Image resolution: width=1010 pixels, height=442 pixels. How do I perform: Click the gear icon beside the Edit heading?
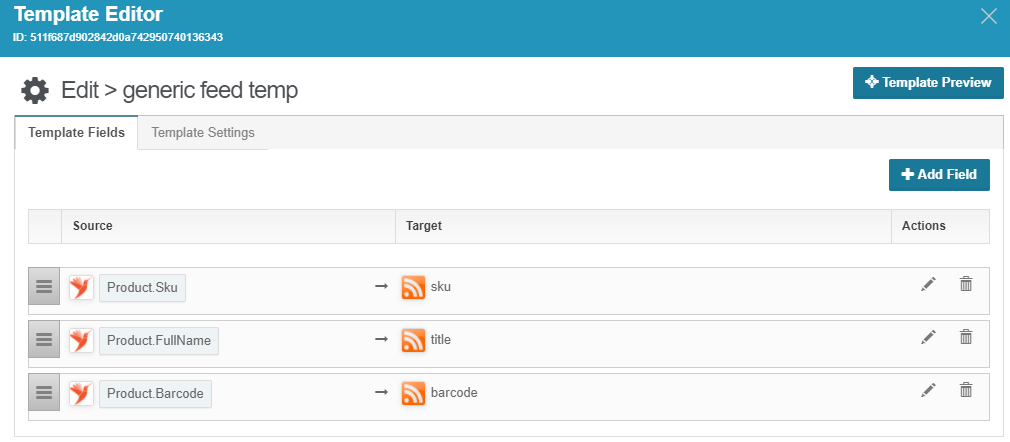pos(35,91)
